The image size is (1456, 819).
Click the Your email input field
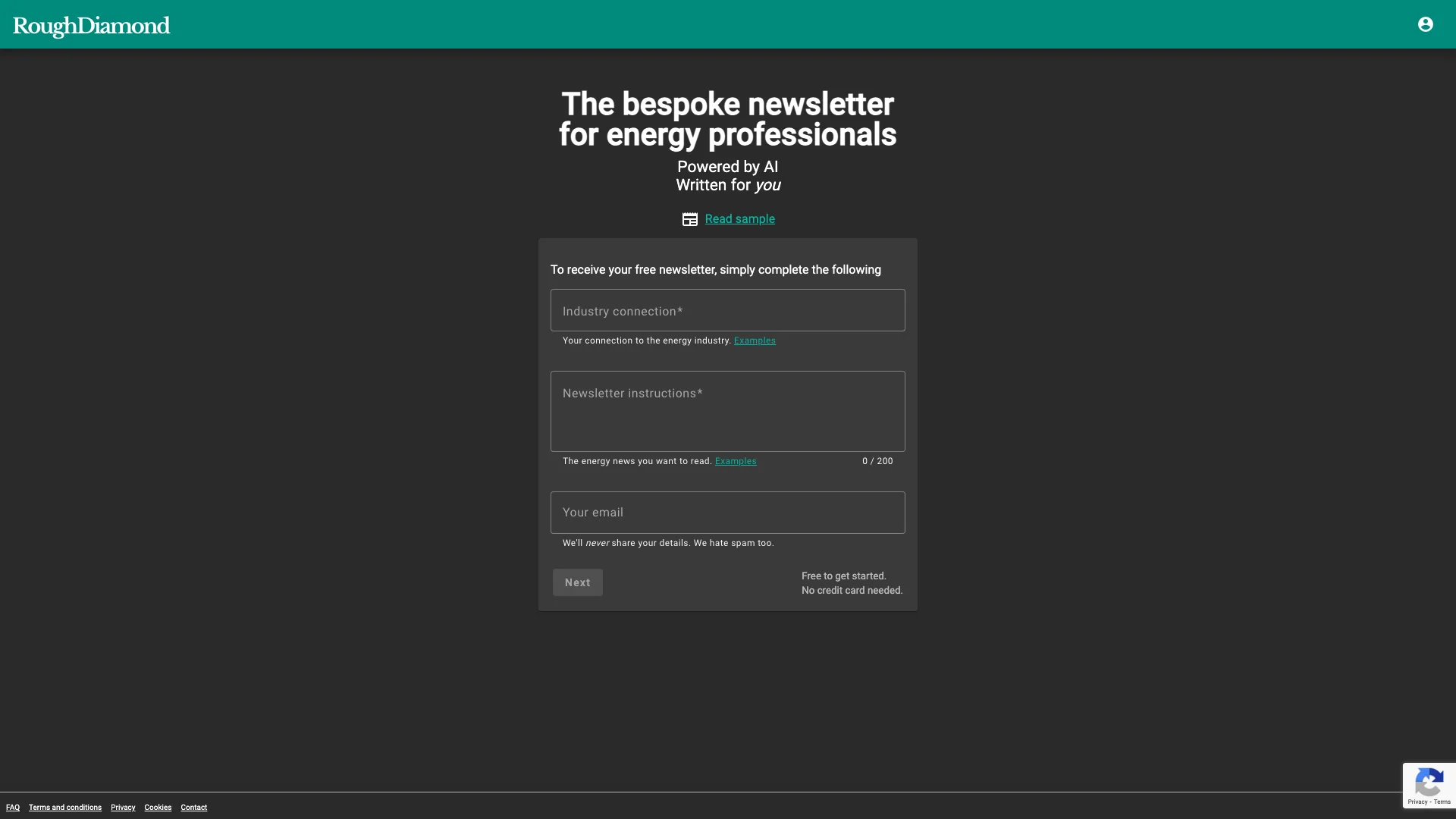727,512
